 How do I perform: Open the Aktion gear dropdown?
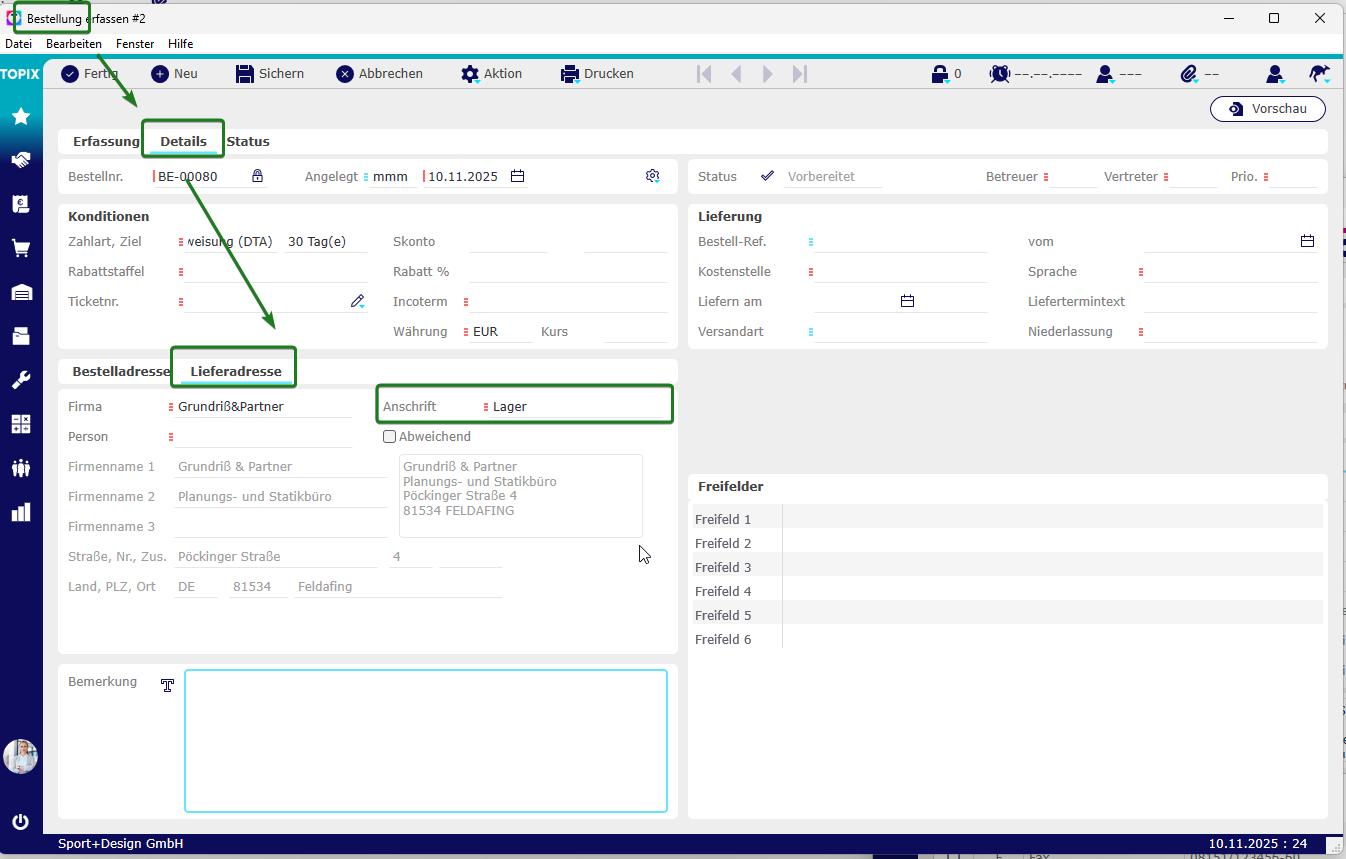click(x=491, y=74)
